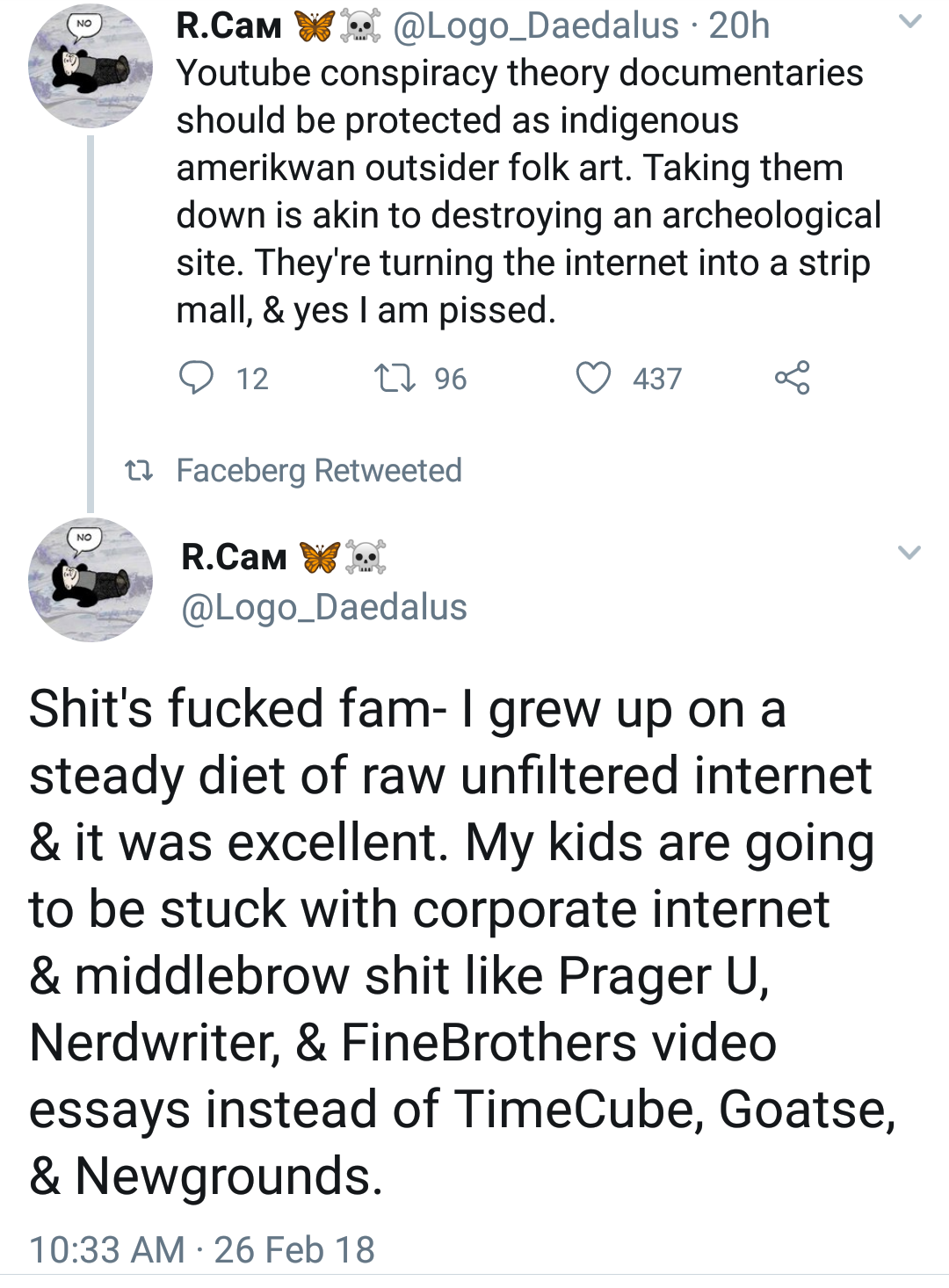
Task: Click the skull emoji next to the lower R.Cam
Action: pyautogui.click(x=366, y=557)
